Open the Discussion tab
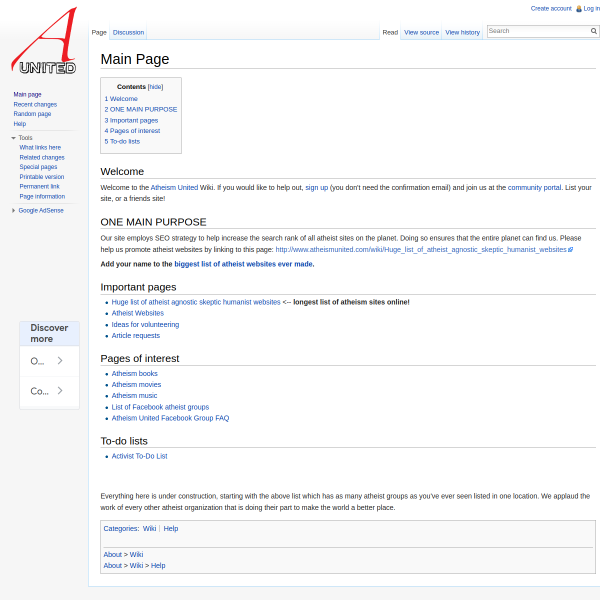The image size is (600, 600). pyautogui.click(x=129, y=33)
